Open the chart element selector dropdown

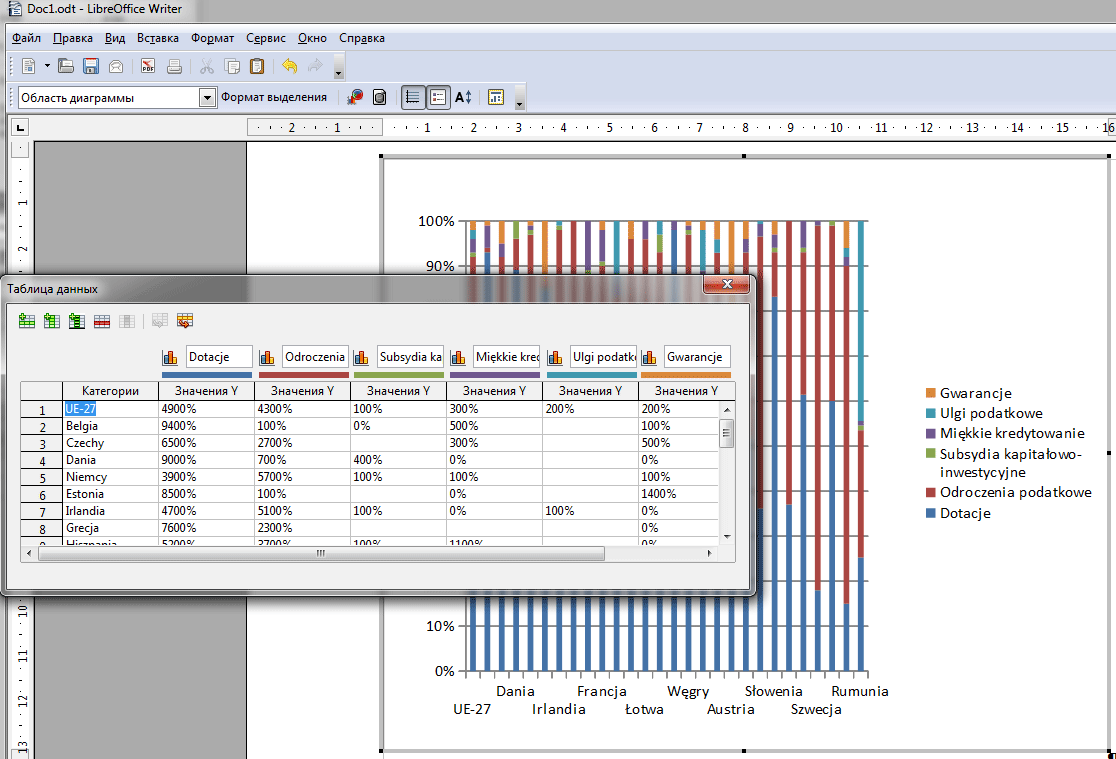[207, 98]
